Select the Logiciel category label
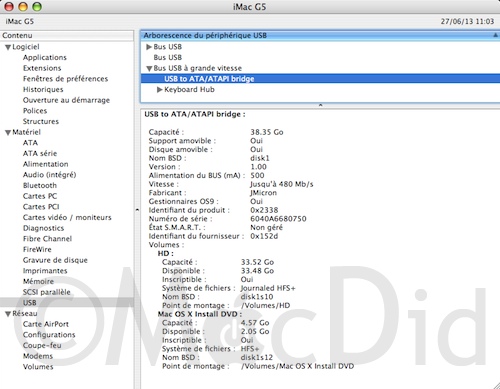 (26, 47)
